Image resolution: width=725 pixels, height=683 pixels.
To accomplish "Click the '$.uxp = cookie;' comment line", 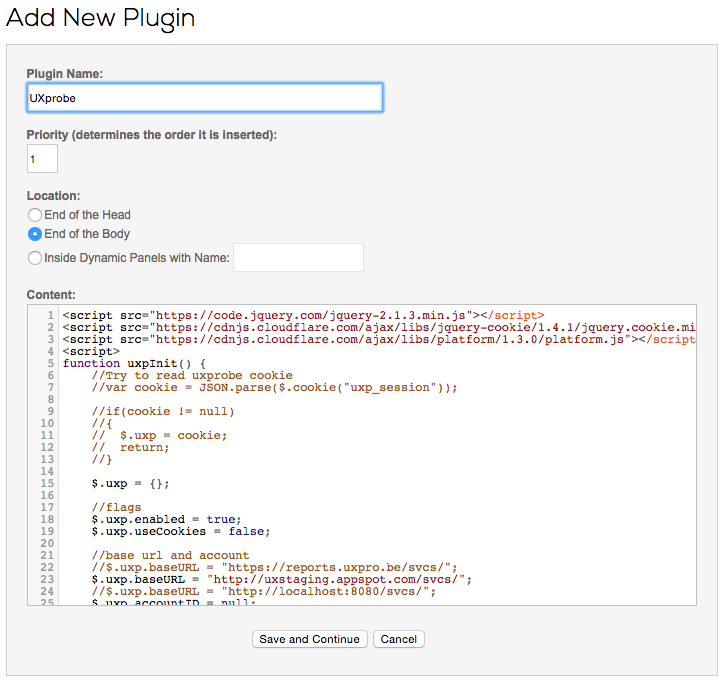I will click(159, 436).
